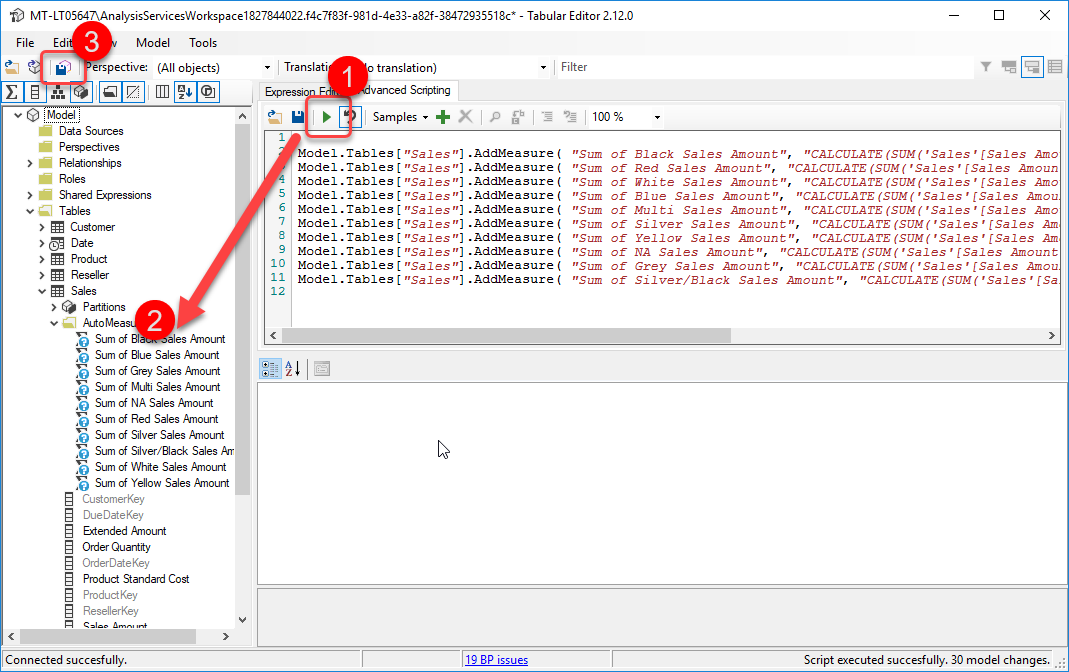This screenshot has width=1069, height=672.
Task: Run the Advanced Scripting script
Action: (x=329, y=116)
